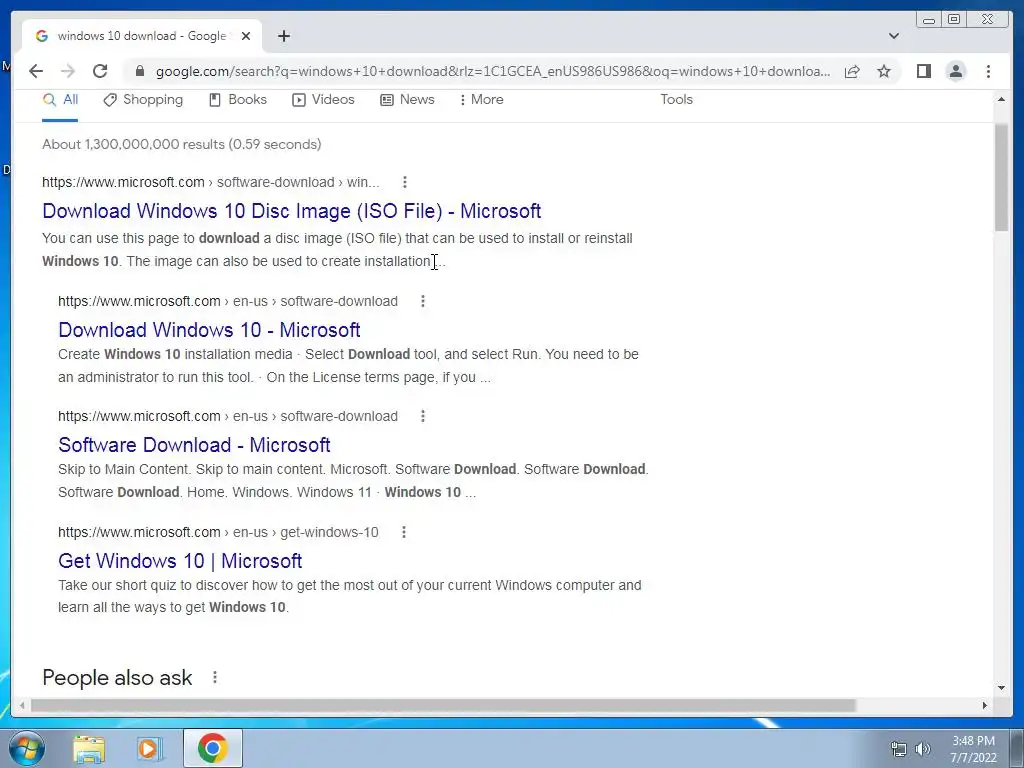Viewport: 1024px width, 768px height.
Task: Open Windows Explorer from the taskbar
Action: click(89, 749)
